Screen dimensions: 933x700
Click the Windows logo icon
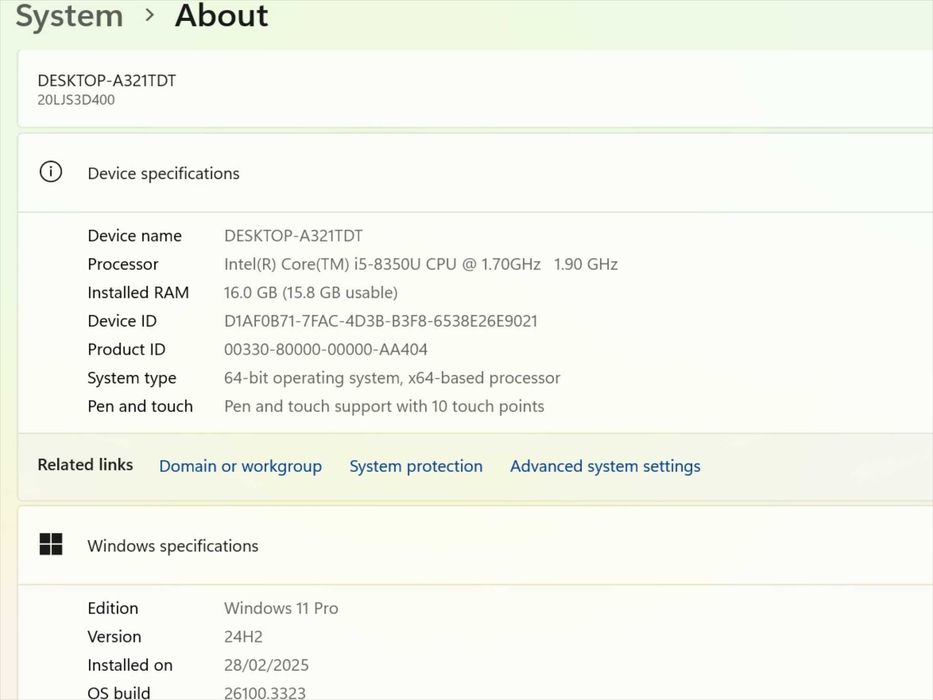point(50,545)
